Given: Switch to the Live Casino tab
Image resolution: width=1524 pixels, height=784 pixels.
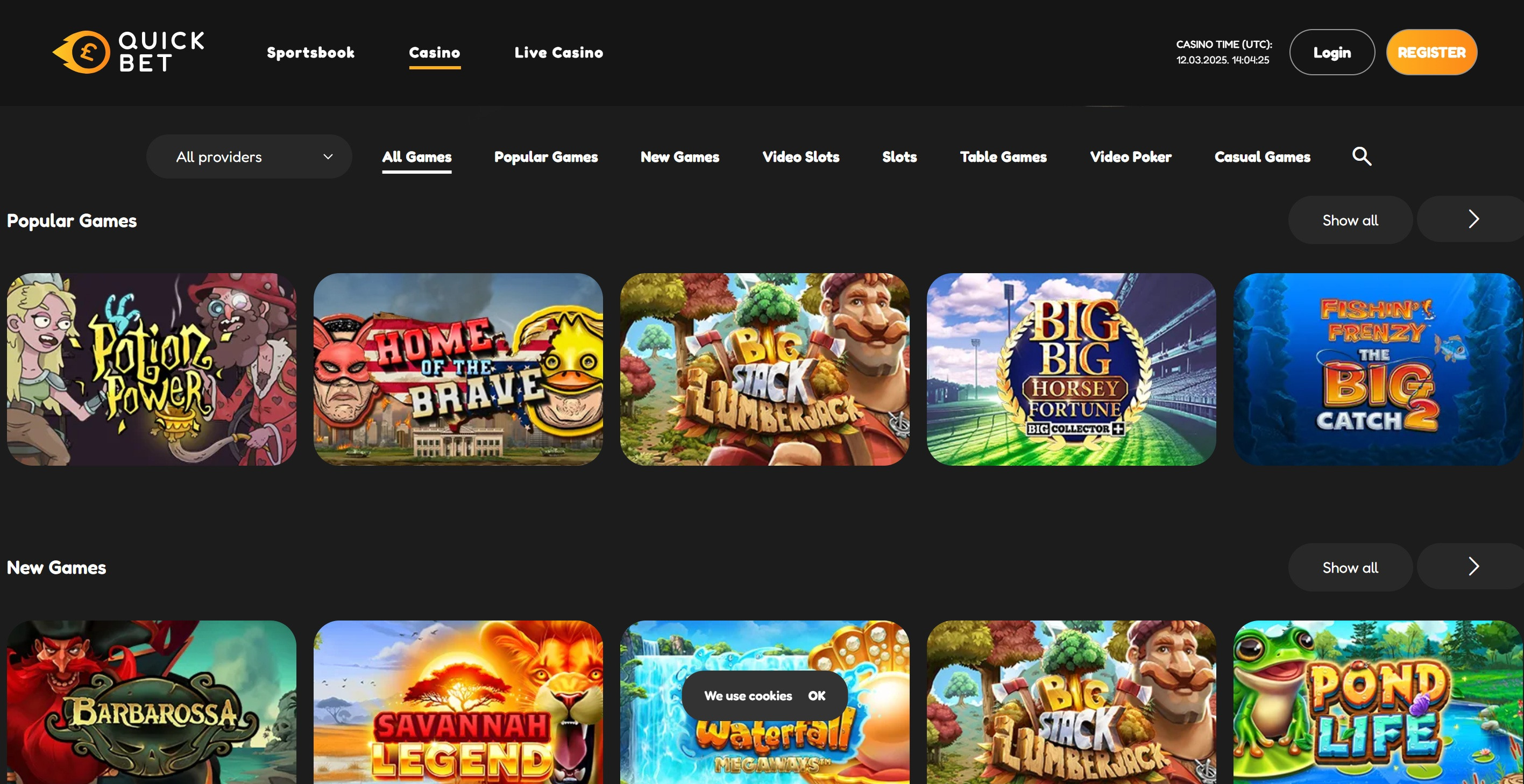Looking at the screenshot, I should pos(559,52).
